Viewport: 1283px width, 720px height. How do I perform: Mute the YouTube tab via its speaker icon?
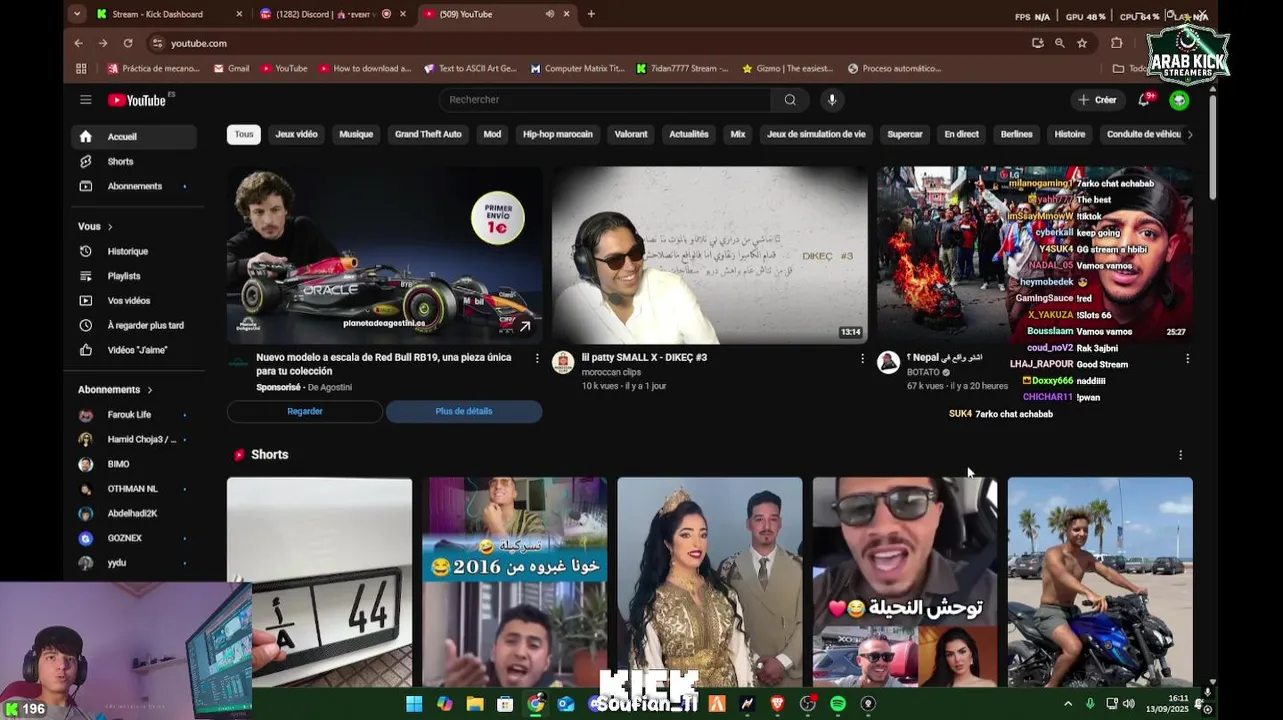550,14
